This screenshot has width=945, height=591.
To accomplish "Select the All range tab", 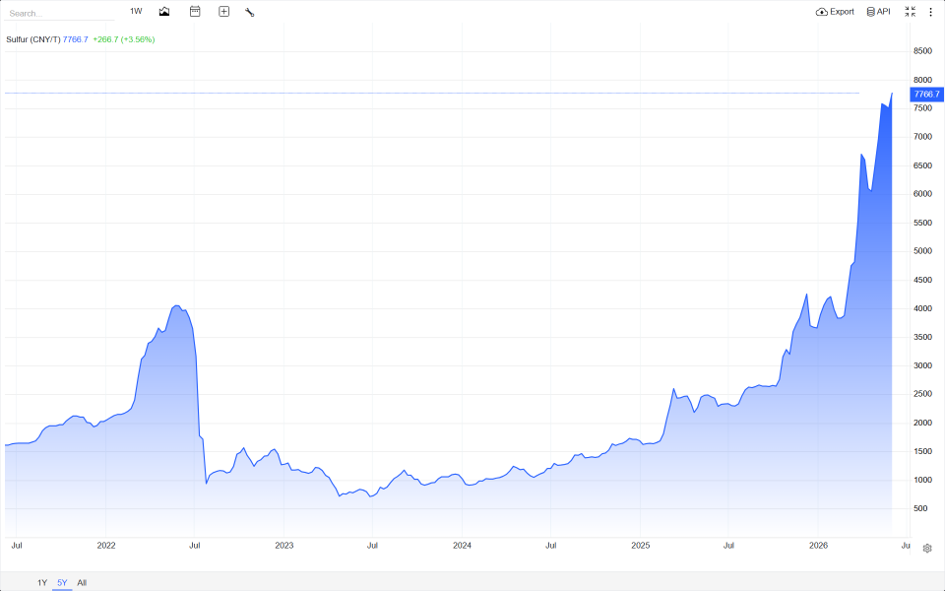I will (82, 583).
